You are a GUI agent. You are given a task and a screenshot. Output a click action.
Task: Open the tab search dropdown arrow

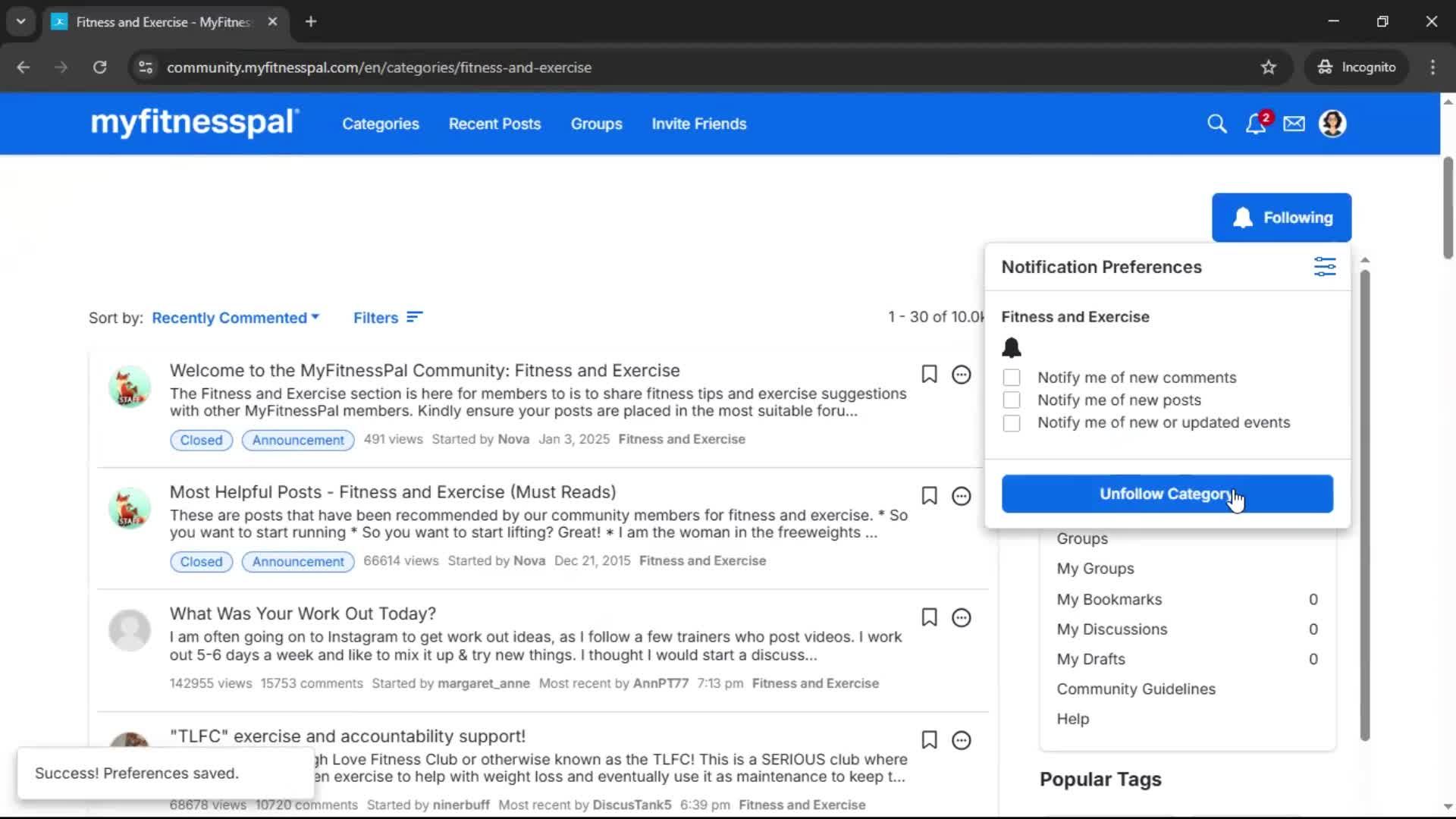(20, 21)
